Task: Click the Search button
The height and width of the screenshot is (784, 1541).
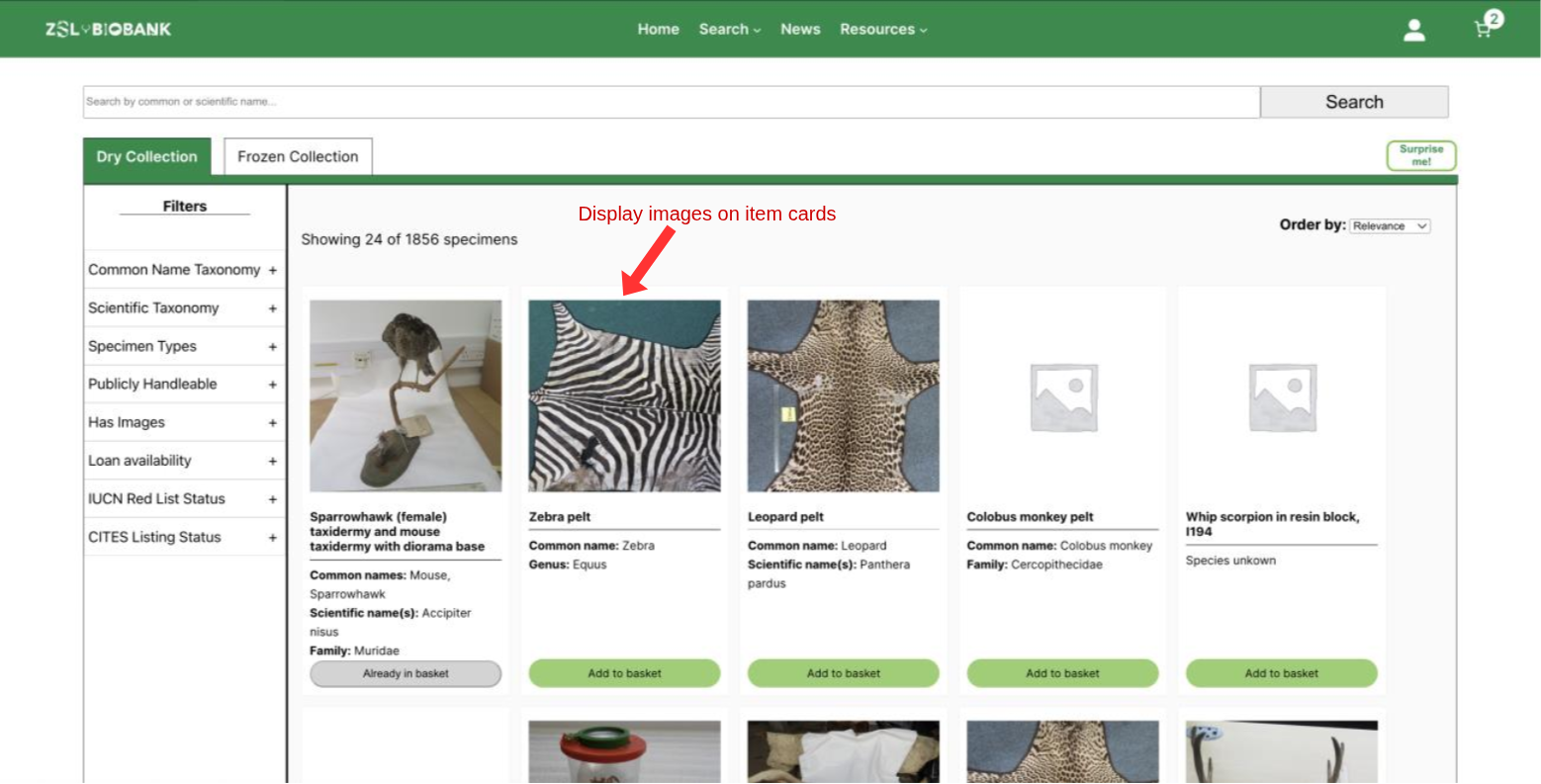Action: (1354, 102)
